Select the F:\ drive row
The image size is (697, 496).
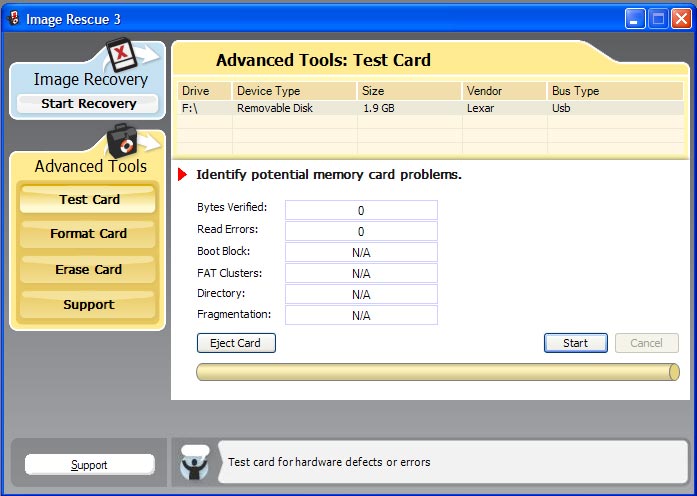tap(431, 108)
